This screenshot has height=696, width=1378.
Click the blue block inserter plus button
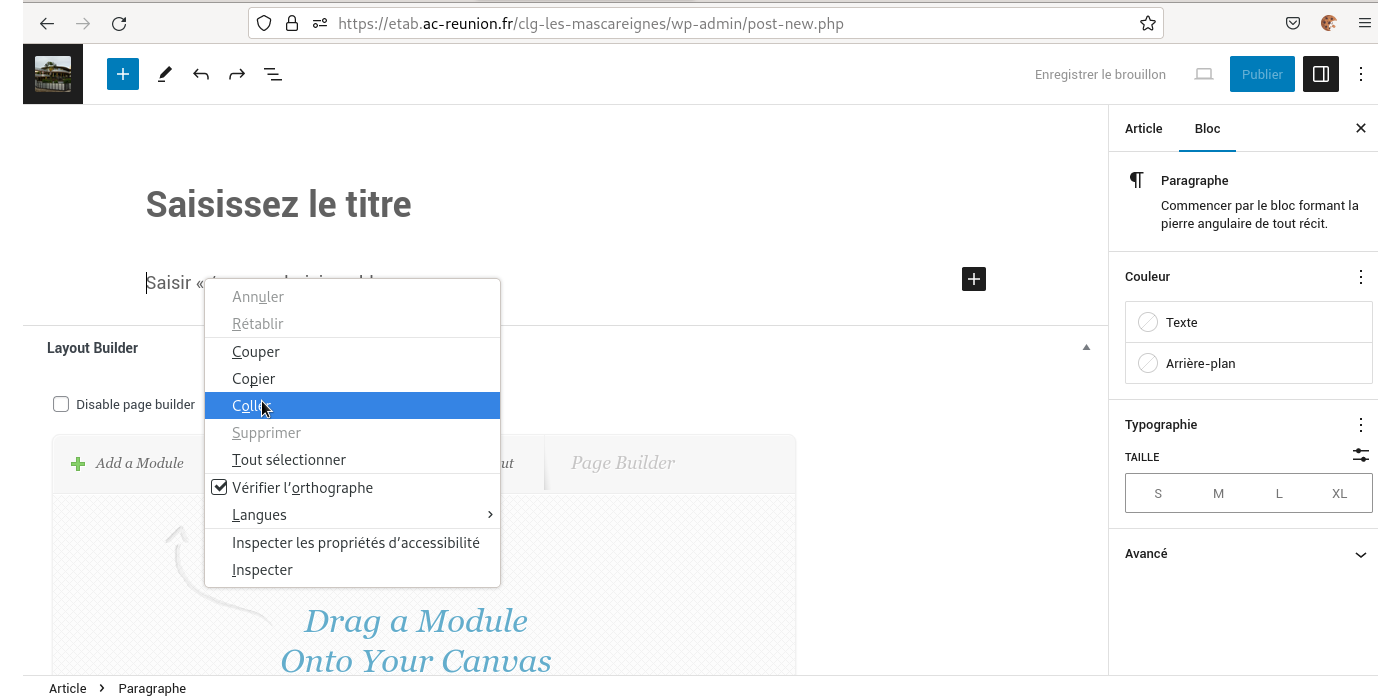pyautogui.click(x=123, y=74)
